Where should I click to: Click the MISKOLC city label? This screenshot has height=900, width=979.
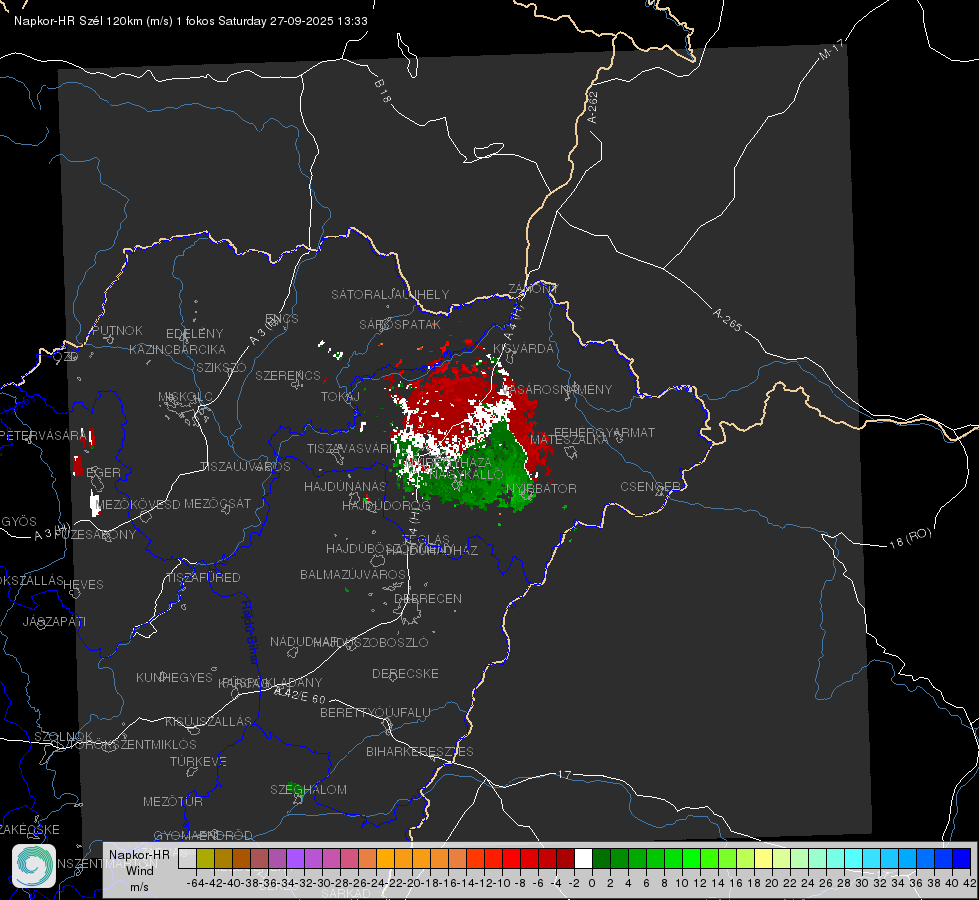185,397
